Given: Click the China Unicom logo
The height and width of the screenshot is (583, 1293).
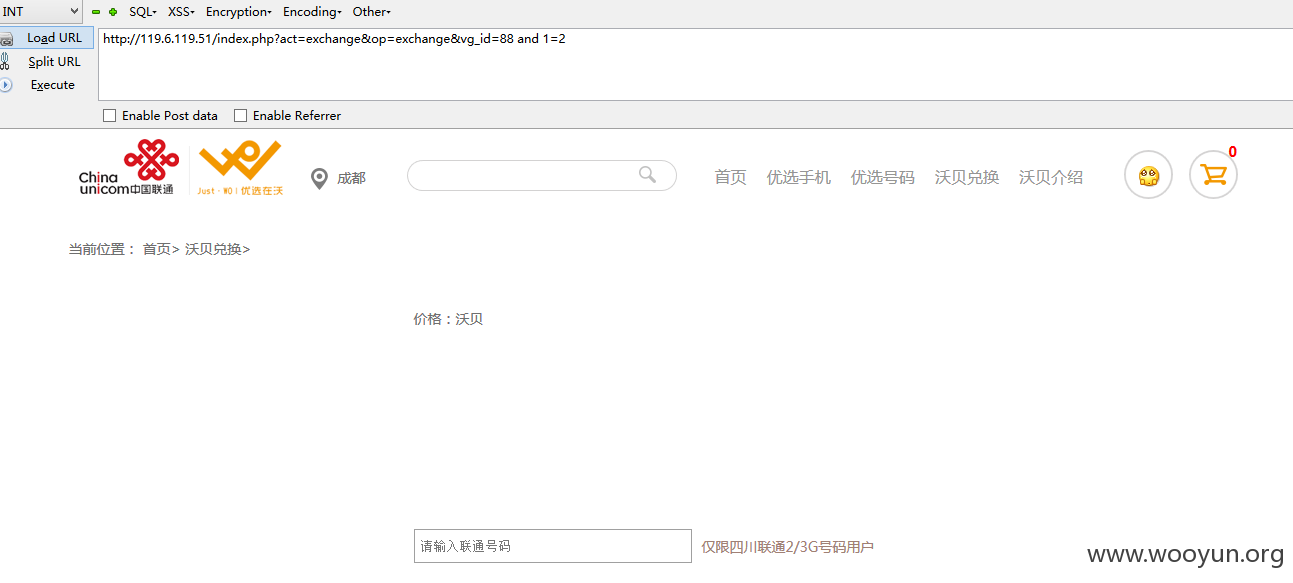Looking at the screenshot, I should click(x=130, y=168).
